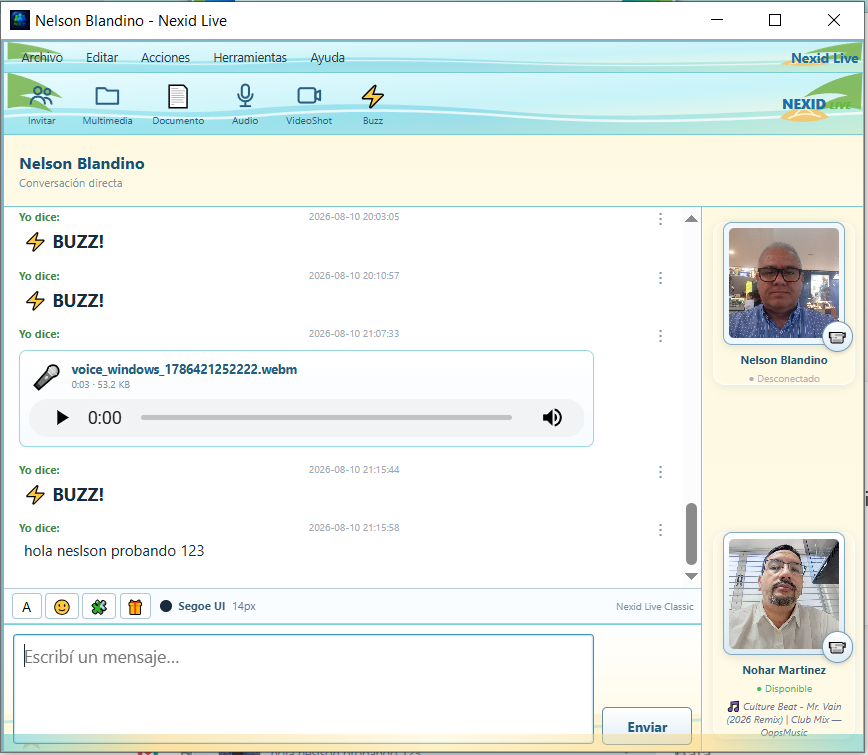
Task: Open options for the 20:03:05 message
Action: [660, 219]
